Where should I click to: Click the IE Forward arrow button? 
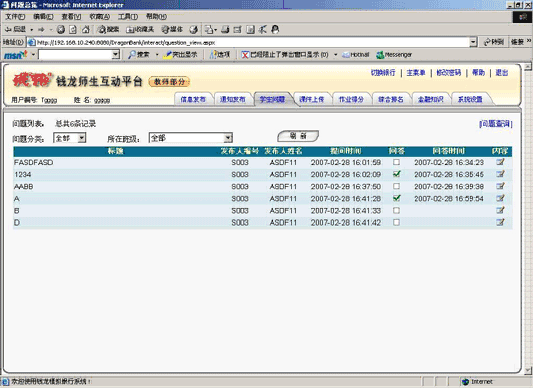click(x=41, y=30)
